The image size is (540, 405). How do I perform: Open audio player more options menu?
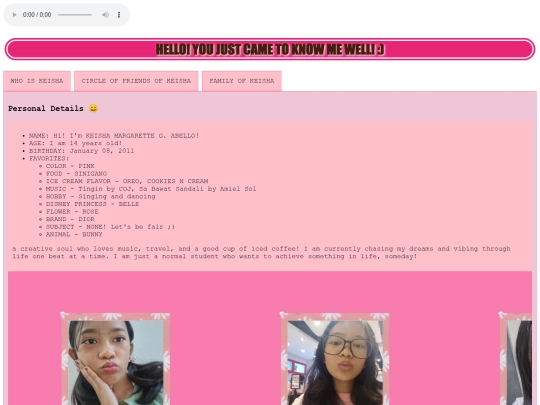pos(119,15)
